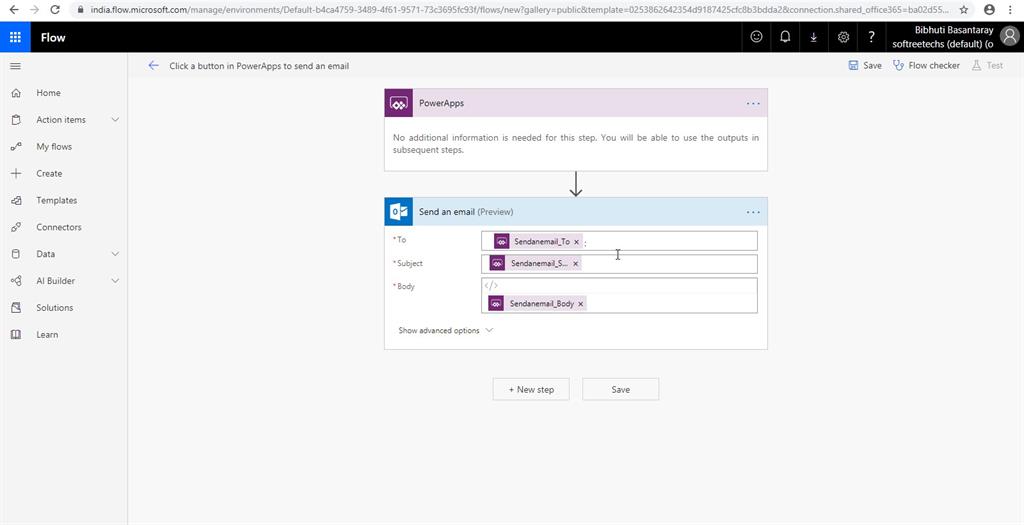The image size is (1024, 525).
Task: Open the PowerApps step ellipsis menu
Action: [x=753, y=103]
